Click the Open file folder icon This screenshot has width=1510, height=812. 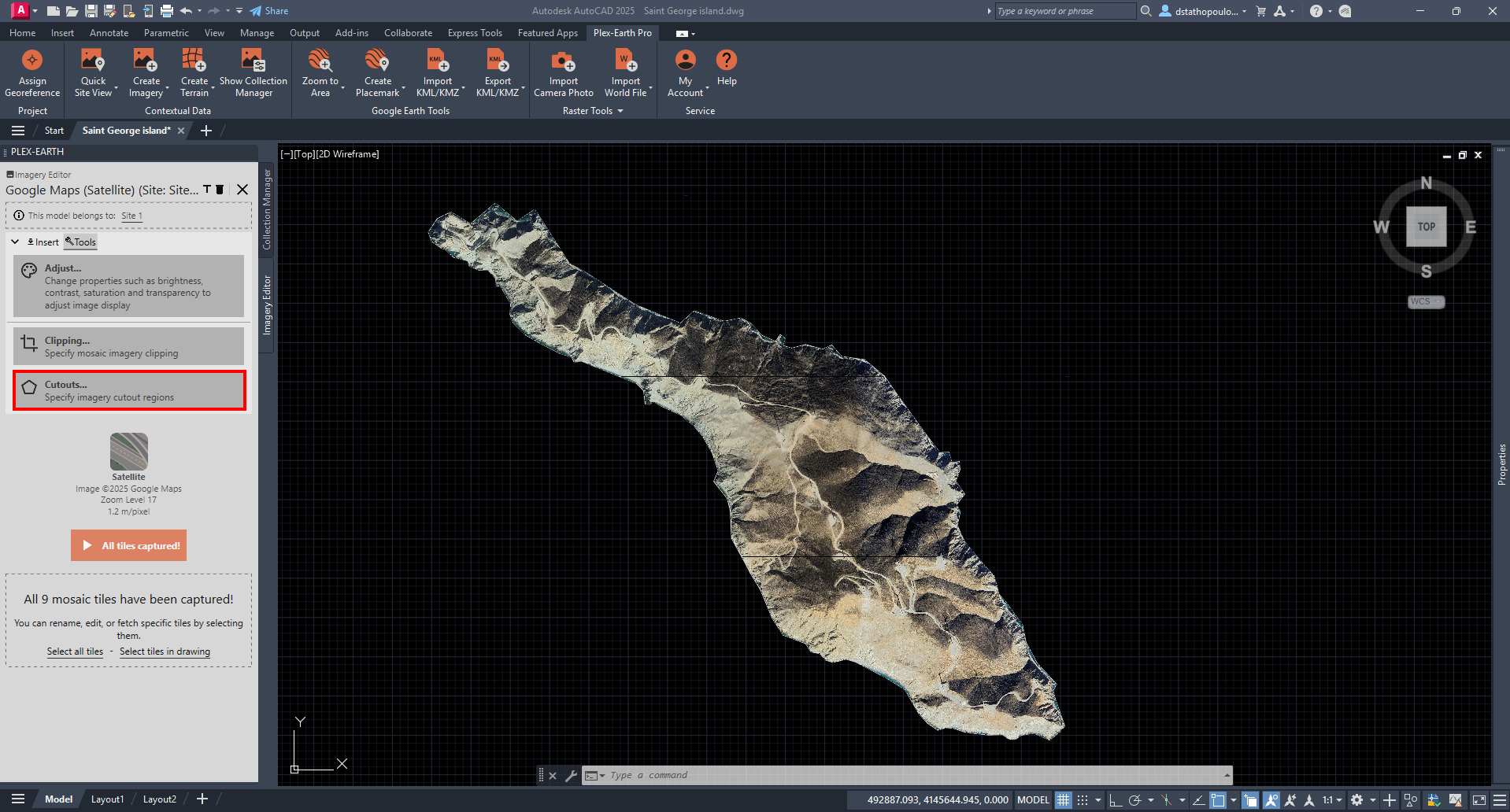[72, 11]
